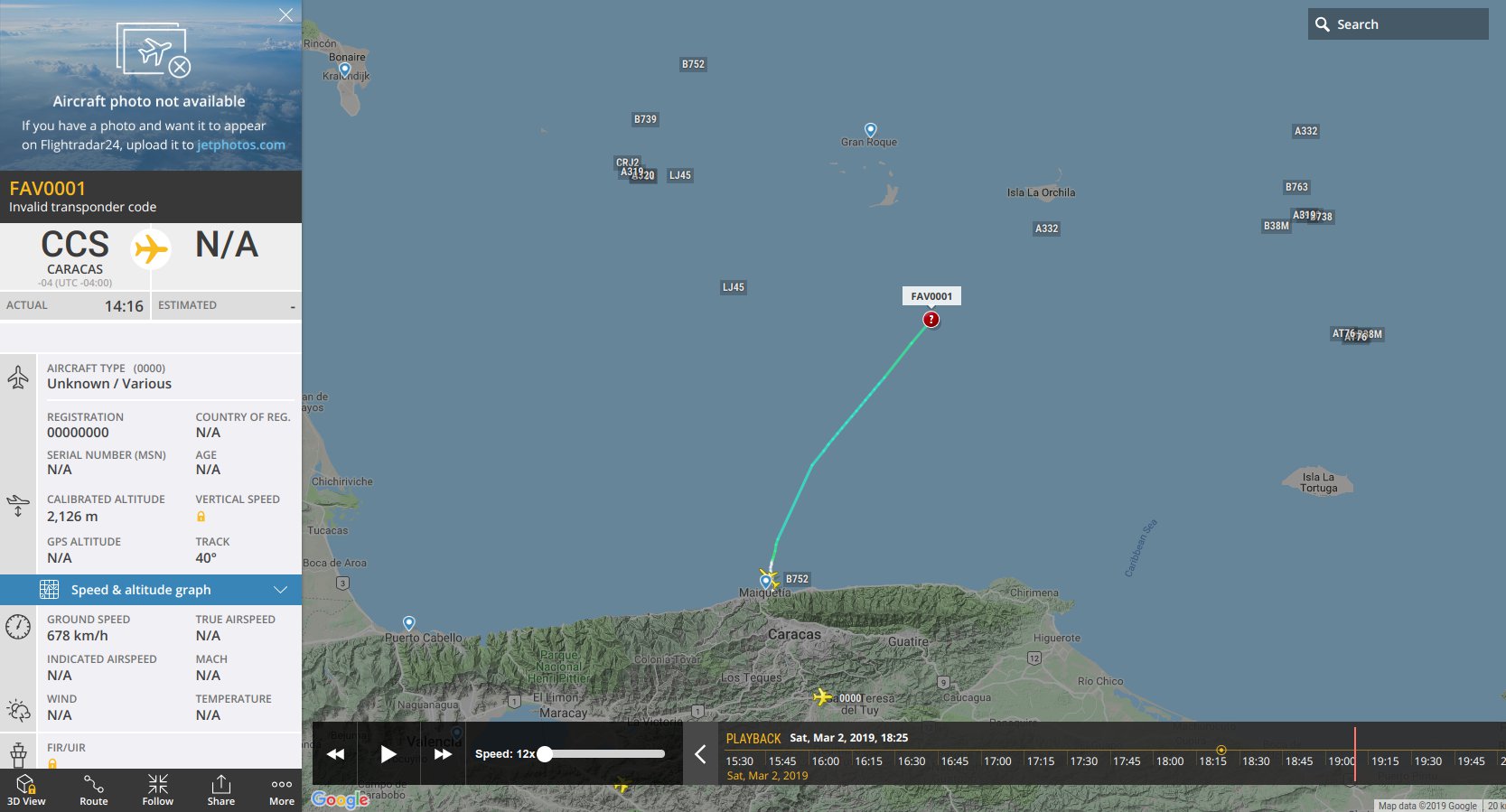Open the jetphotos.com link

241,145
